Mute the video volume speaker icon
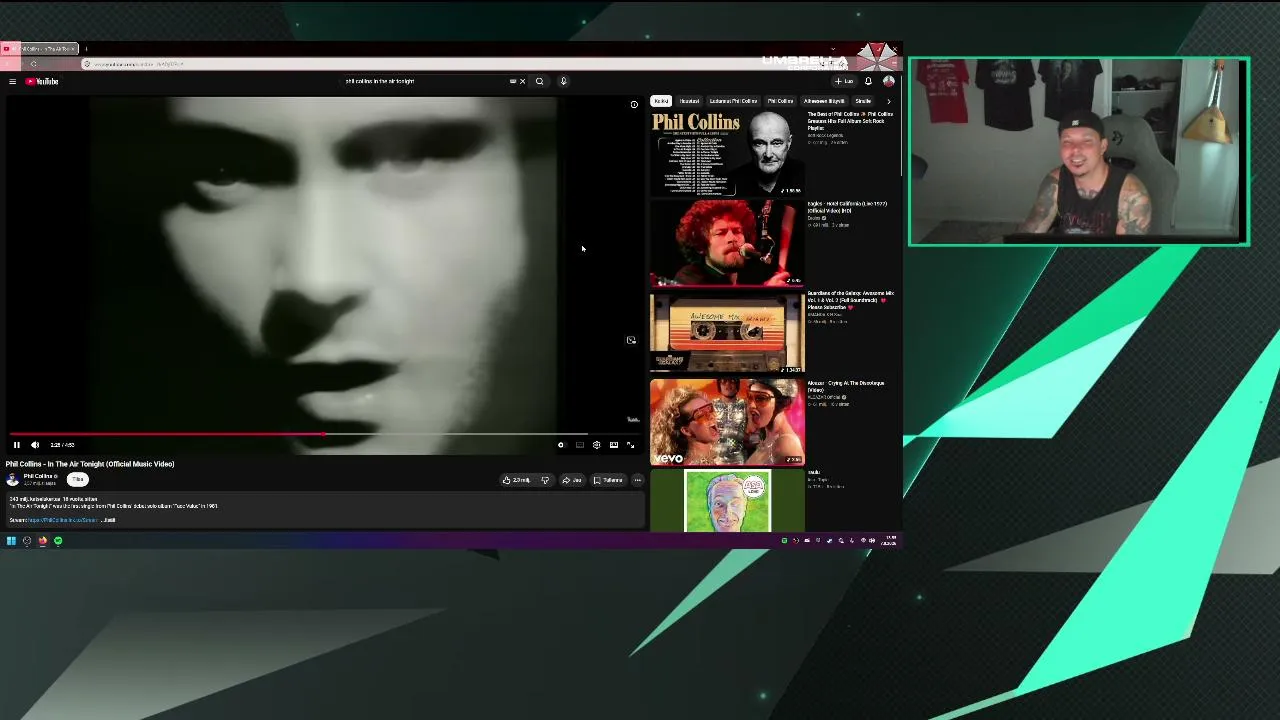This screenshot has height=720, width=1280. (35, 445)
